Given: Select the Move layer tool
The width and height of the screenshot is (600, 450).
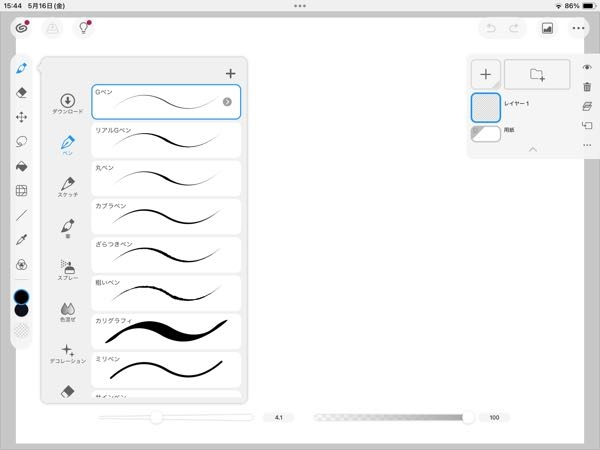Looking at the screenshot, I should 22,117.
